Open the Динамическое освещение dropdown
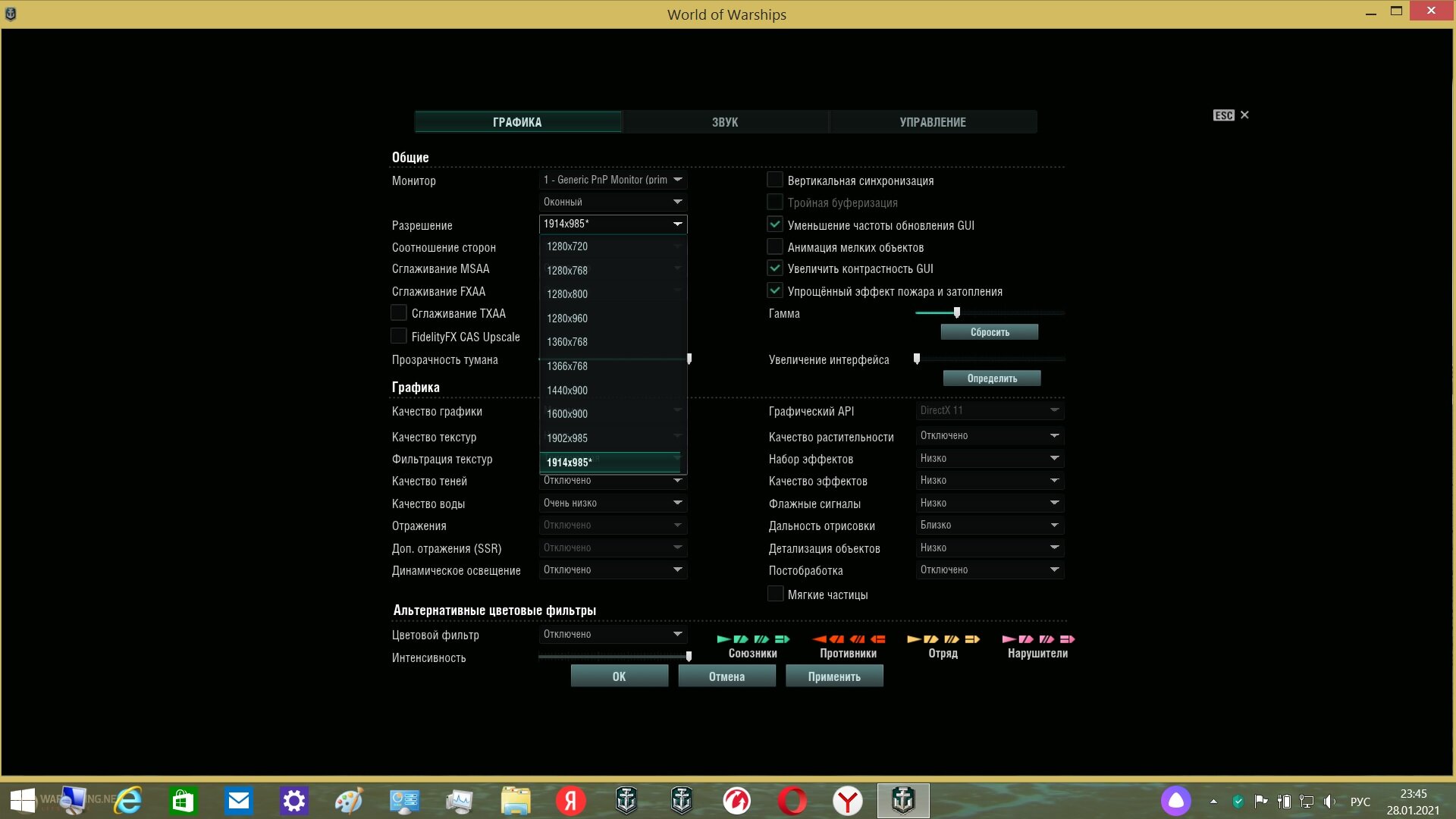This screenshot has height=819, width=1456. pyautogui.click(x=613, y=570)
